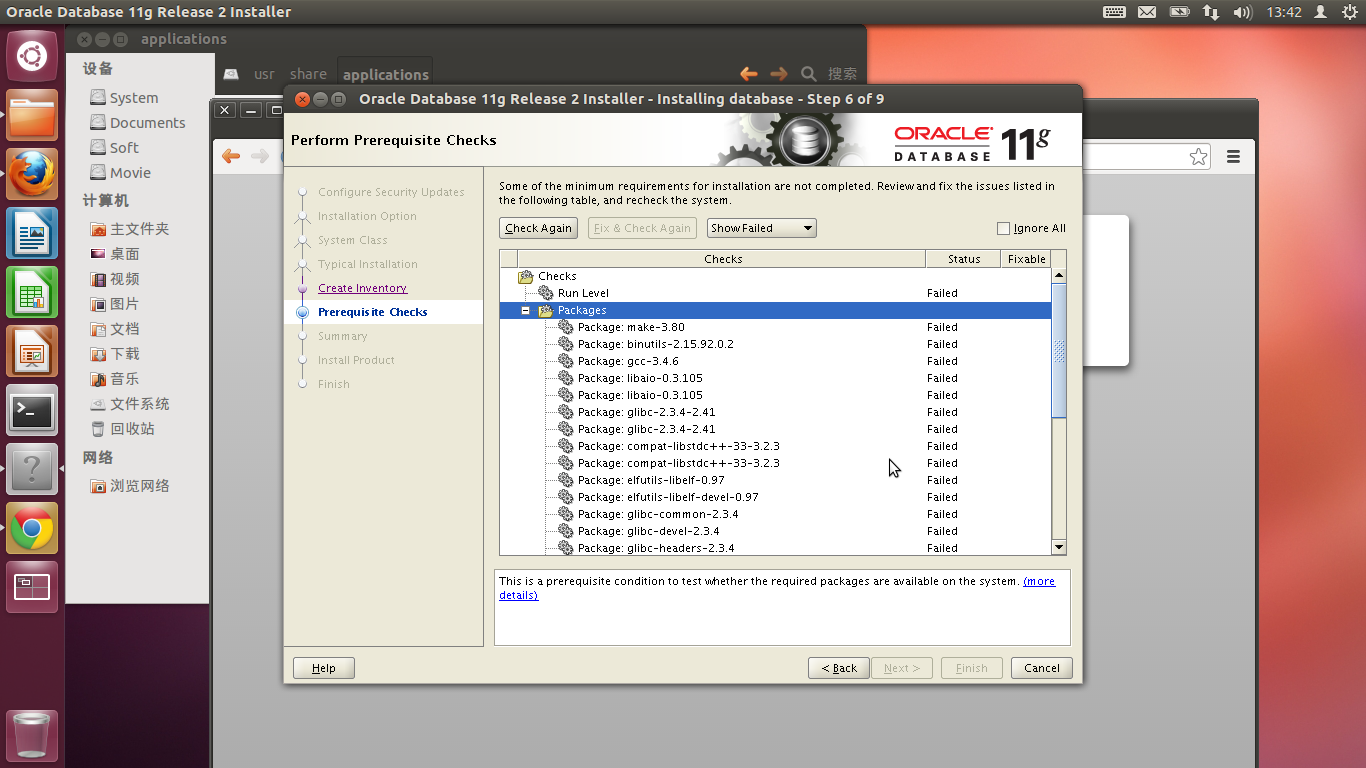Click the Help button
The image size is (1366, 768).
[x=324, y=668]
